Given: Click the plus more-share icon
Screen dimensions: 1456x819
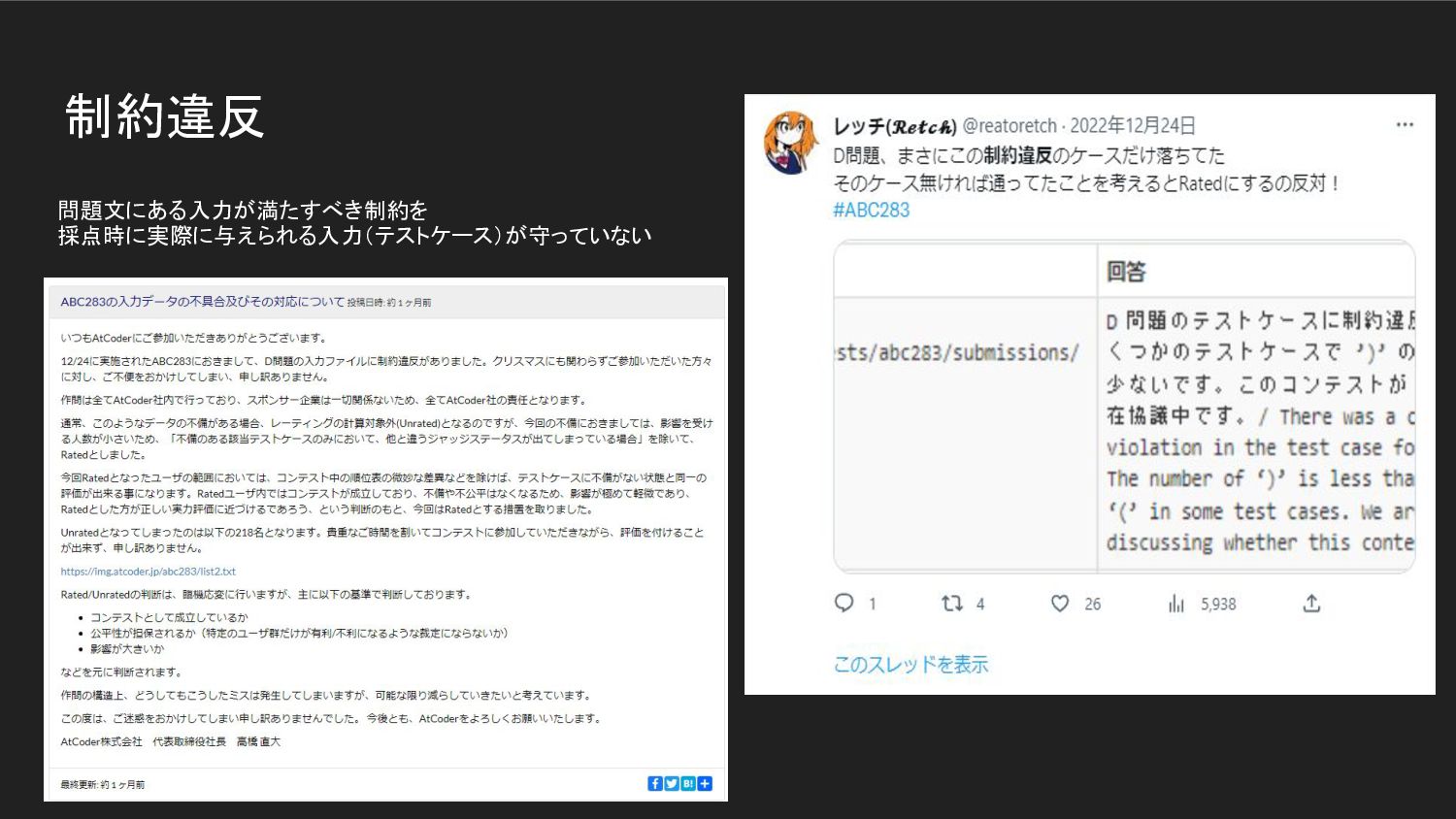Looking at the screenshot, I should [x=705, y=783].
